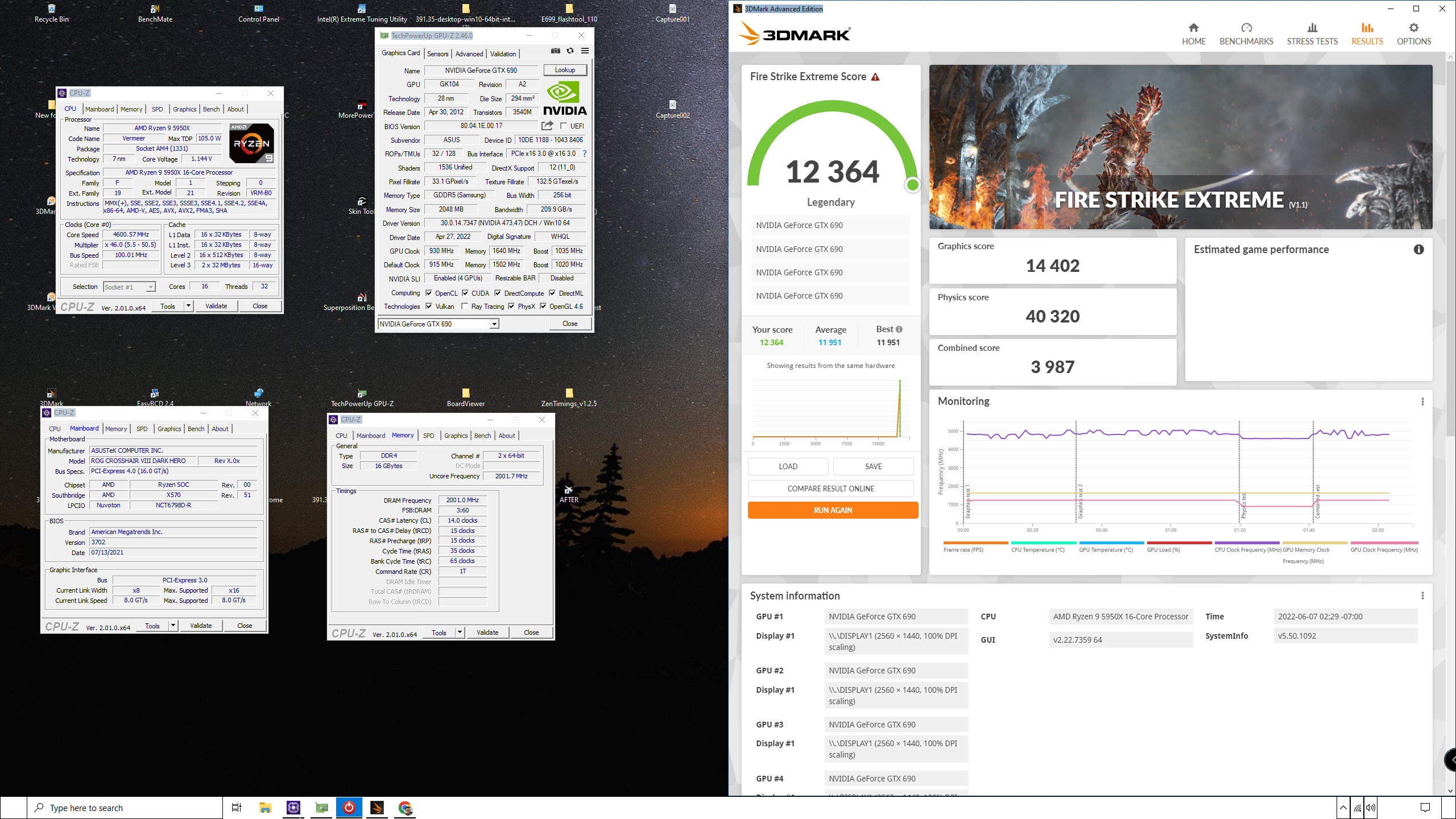Open 3DMark BENCHMARKS section

(1246, 34)
